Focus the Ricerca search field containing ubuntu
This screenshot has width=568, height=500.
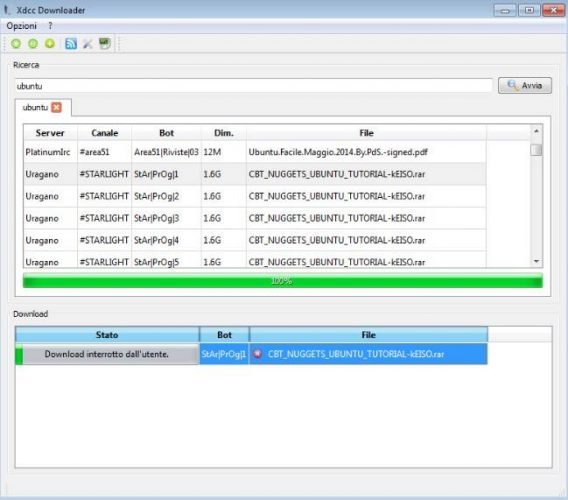[x=254, y=86]
